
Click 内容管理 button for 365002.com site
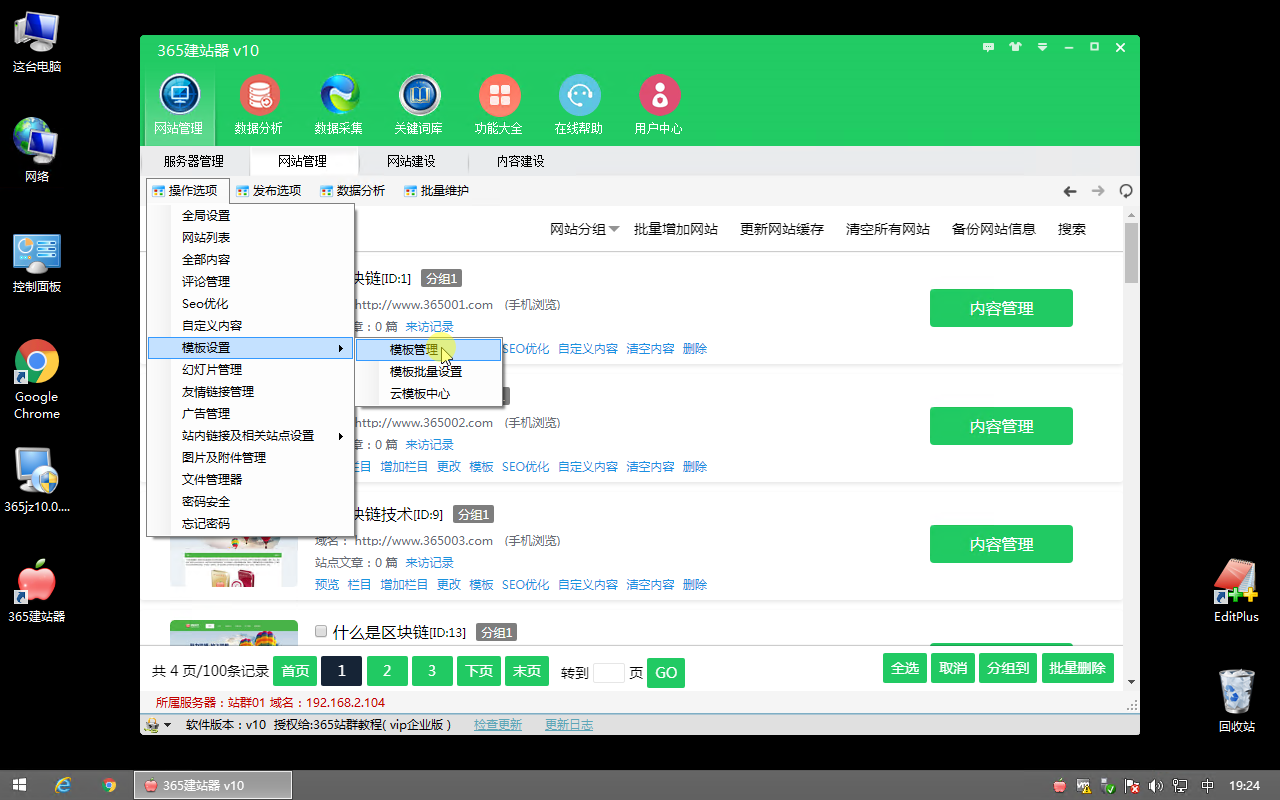(1001, 426)
